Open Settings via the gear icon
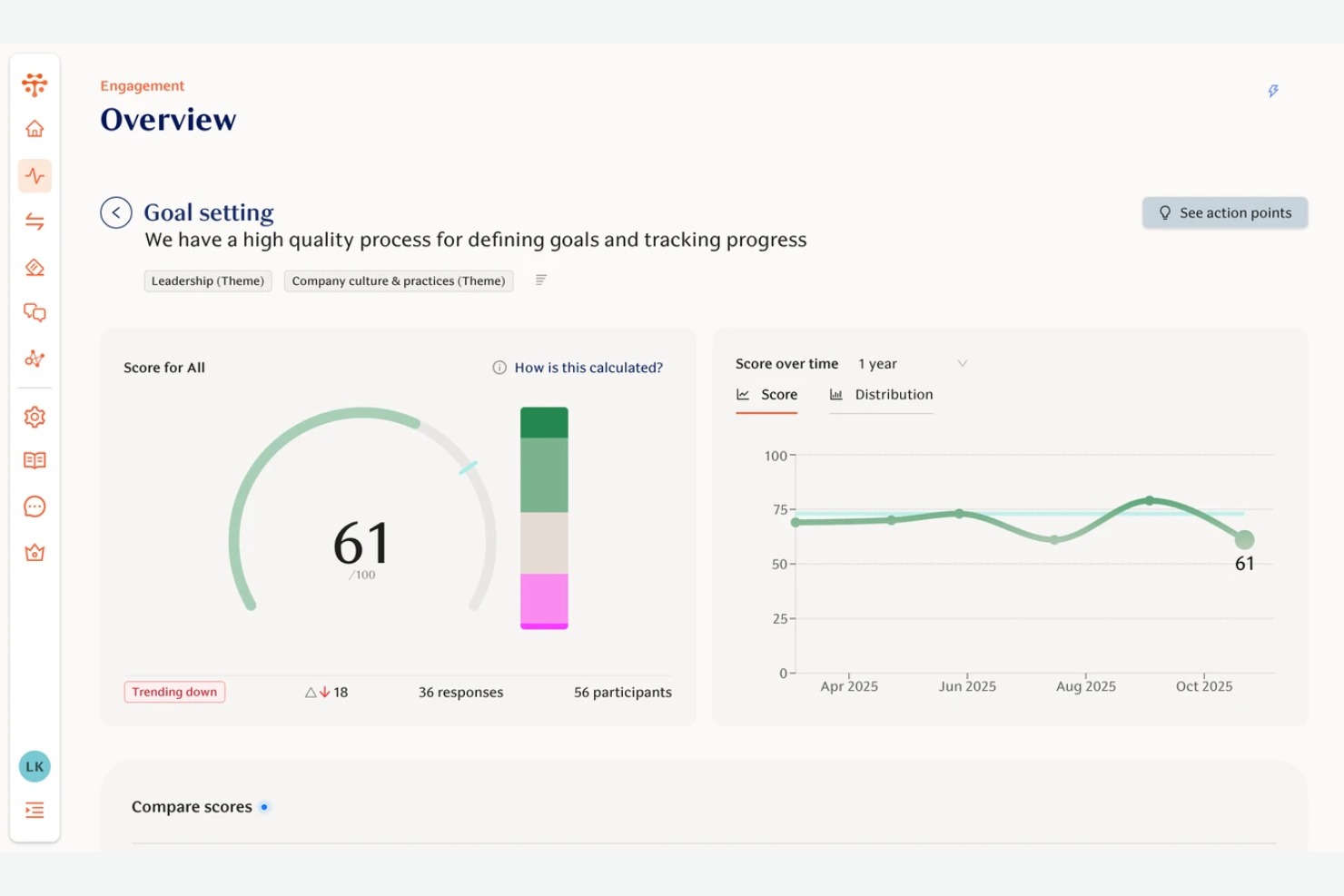 35,417
